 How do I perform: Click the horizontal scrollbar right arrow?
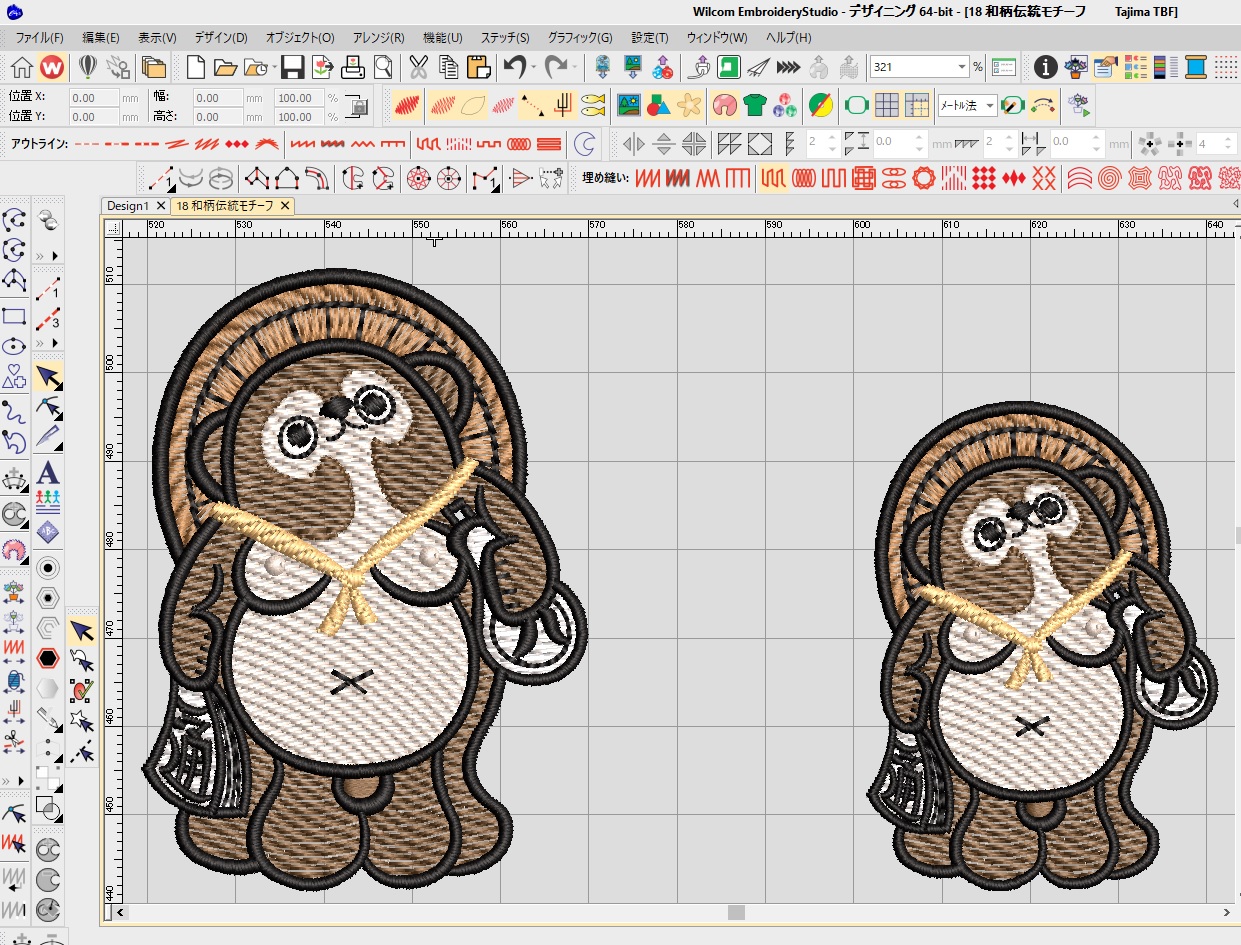coord(1227,912)
